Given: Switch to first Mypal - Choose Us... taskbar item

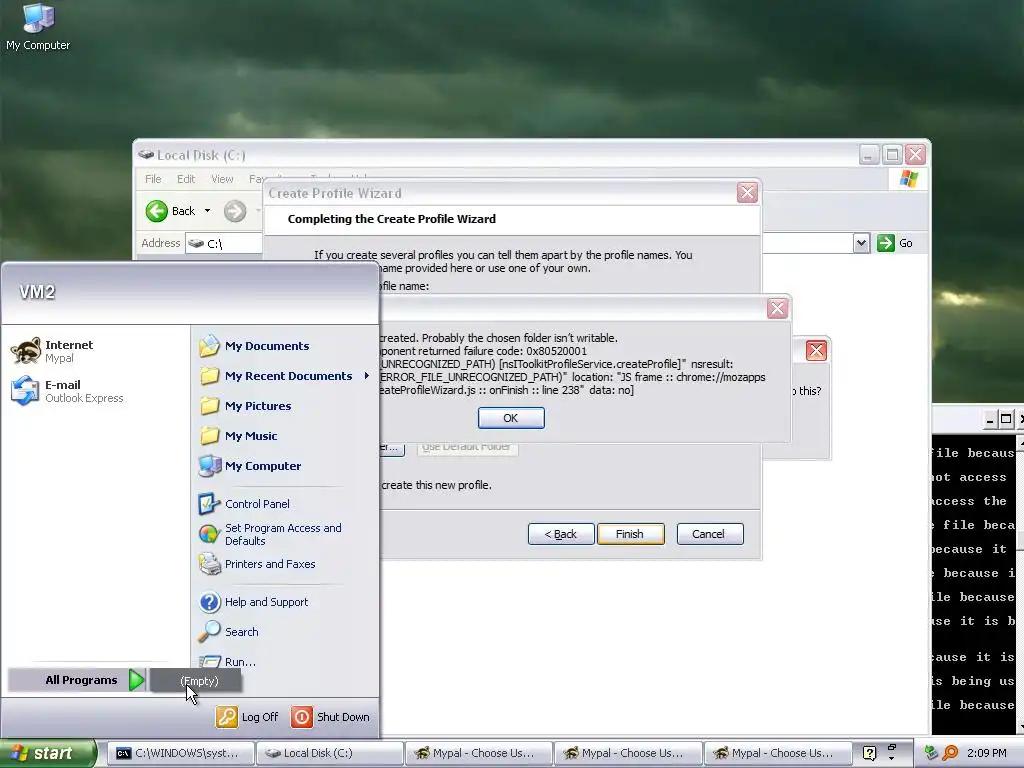Looking at the screenshot, I should tap(479, 753).
